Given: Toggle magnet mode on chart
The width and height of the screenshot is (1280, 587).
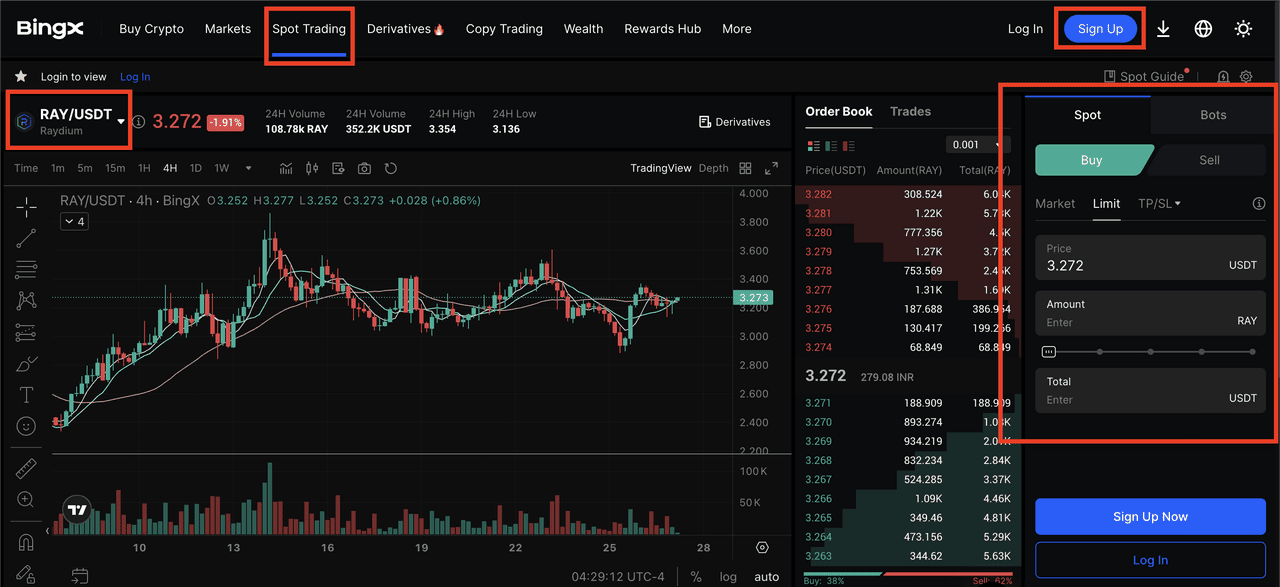Looking at the screenshot, I should coord(27,542).
